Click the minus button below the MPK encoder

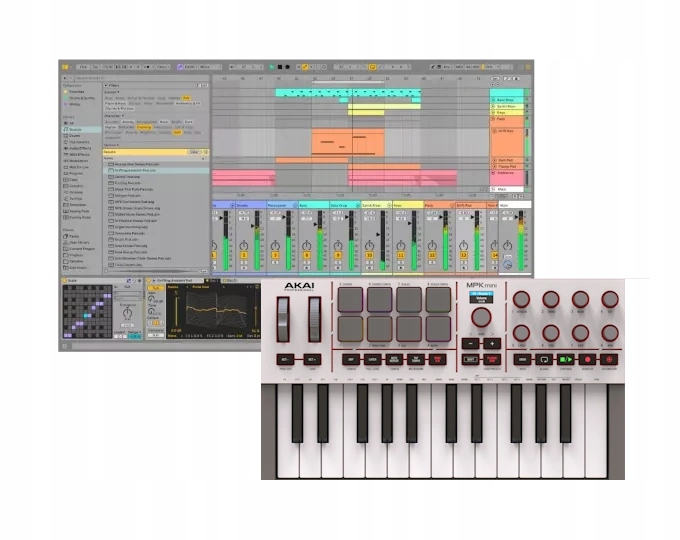[x=471, y=344]
